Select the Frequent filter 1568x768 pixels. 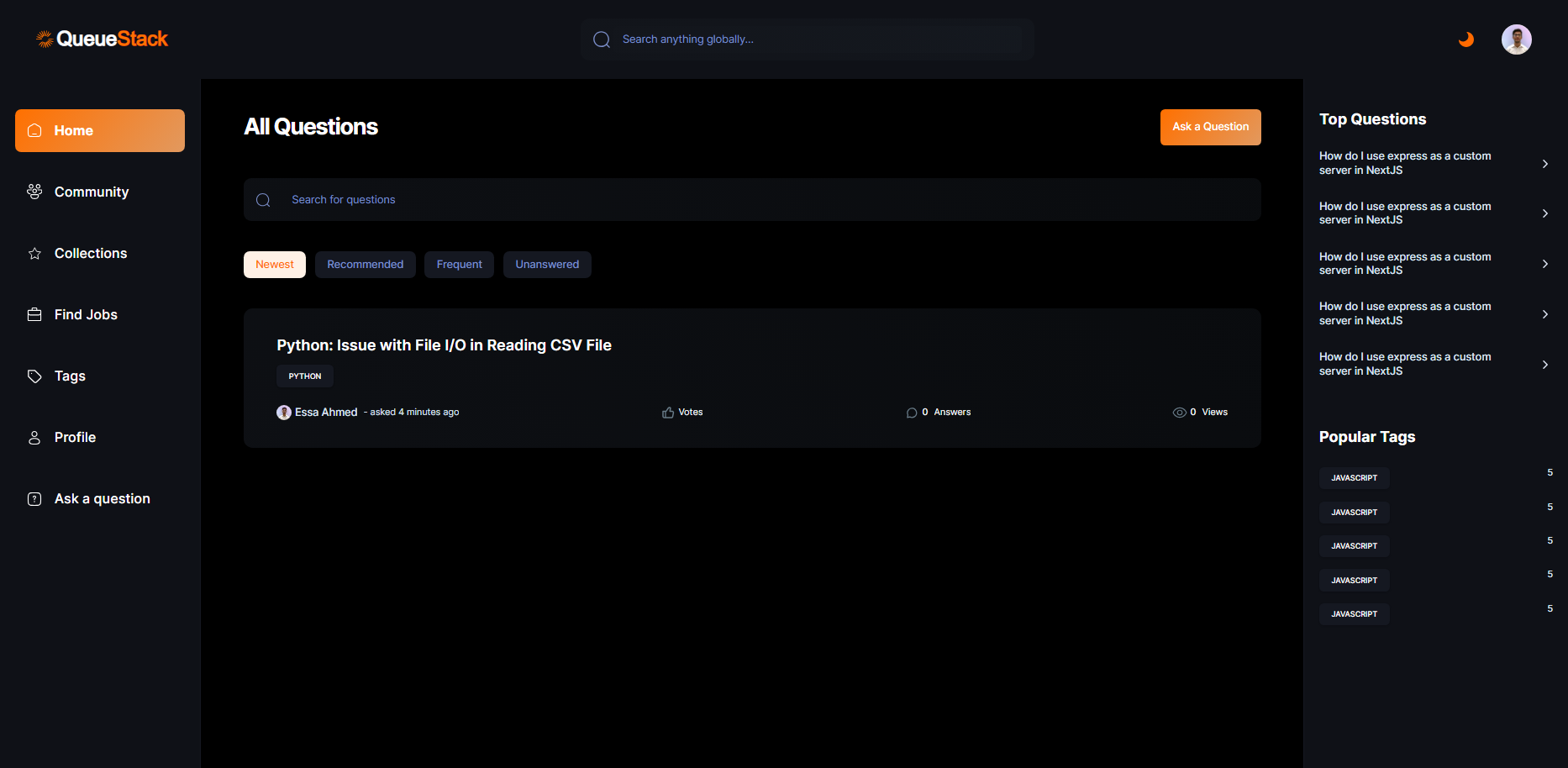pos(459,265)
